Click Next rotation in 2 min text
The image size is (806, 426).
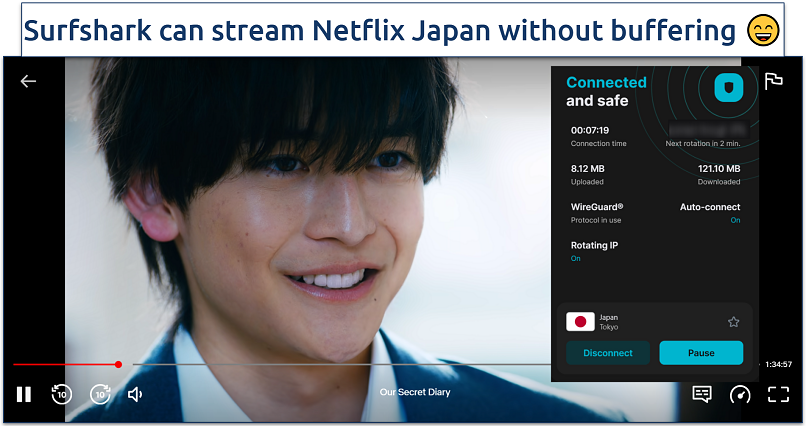click(x=703, y=144)
